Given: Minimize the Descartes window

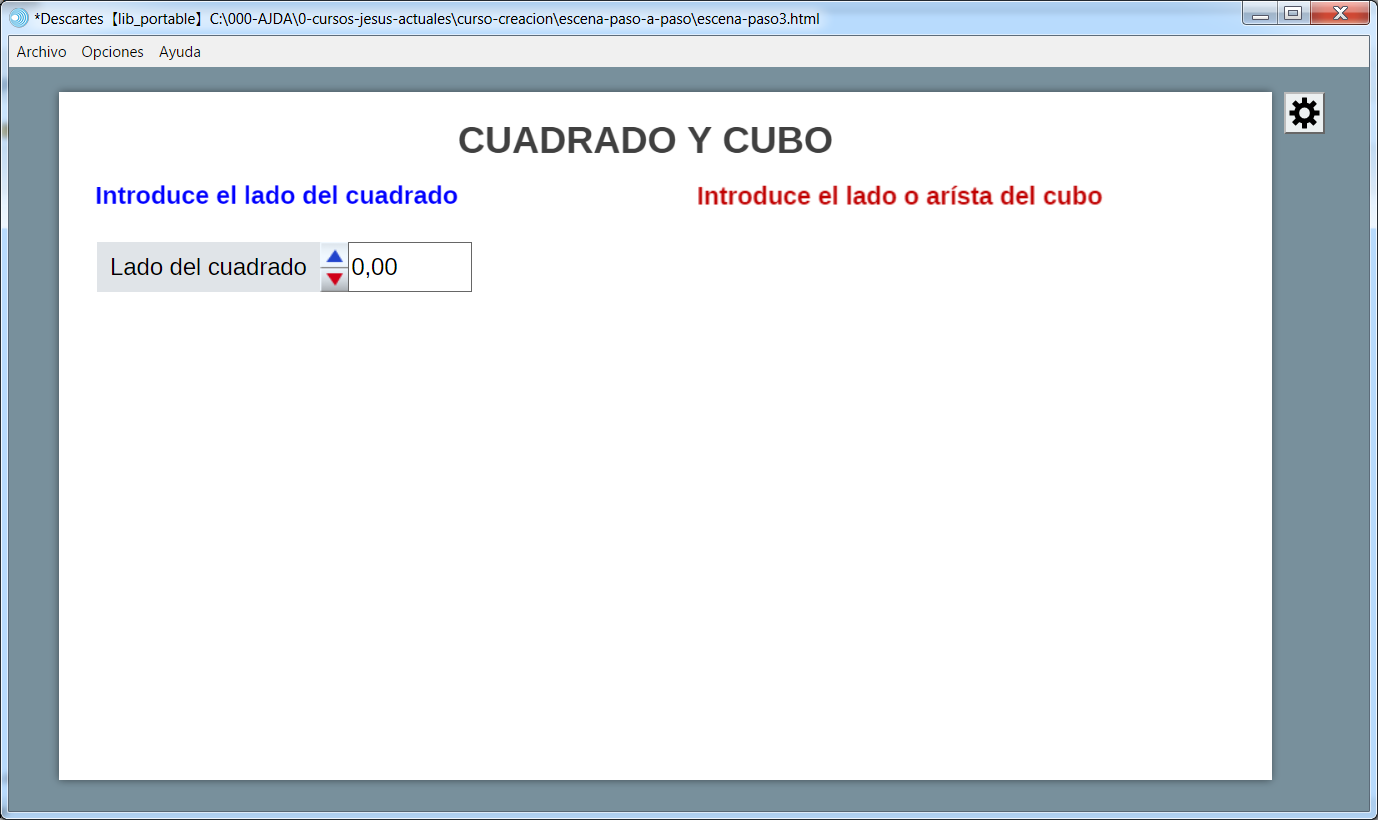Looking at the screenshot, I should tap(1260, 15).
